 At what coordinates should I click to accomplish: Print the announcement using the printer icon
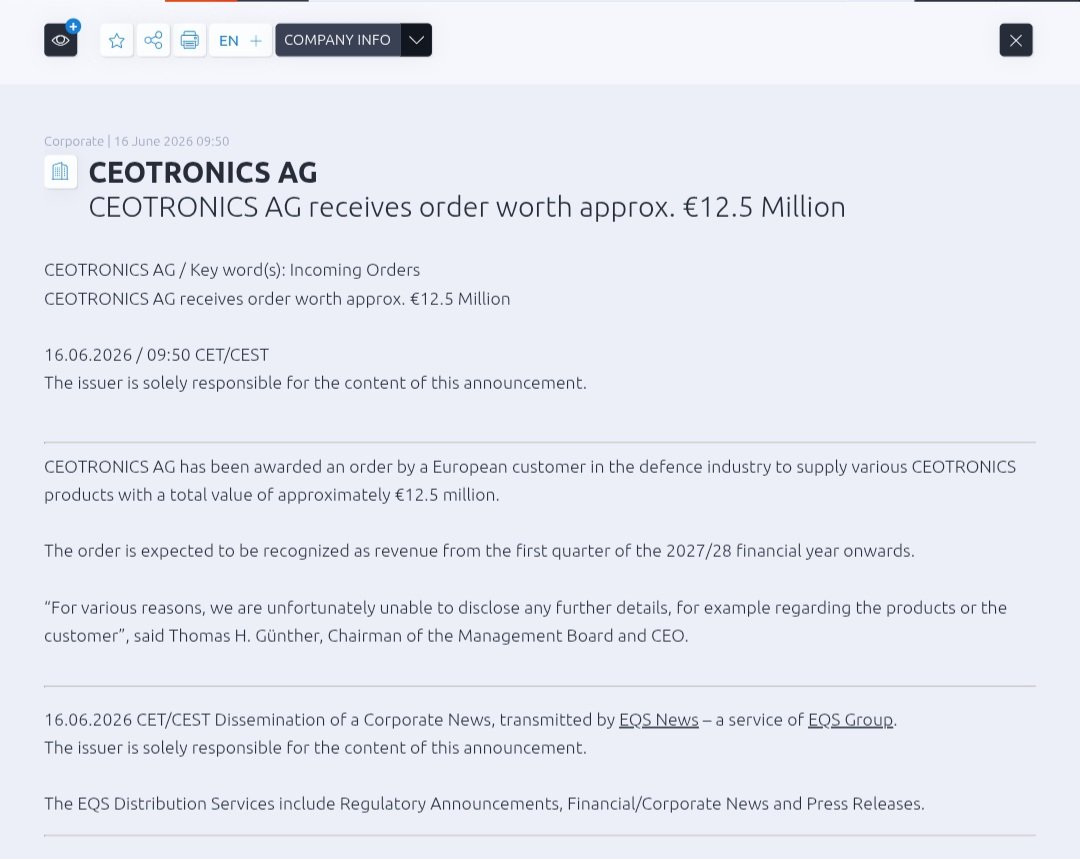coord(189,40)
